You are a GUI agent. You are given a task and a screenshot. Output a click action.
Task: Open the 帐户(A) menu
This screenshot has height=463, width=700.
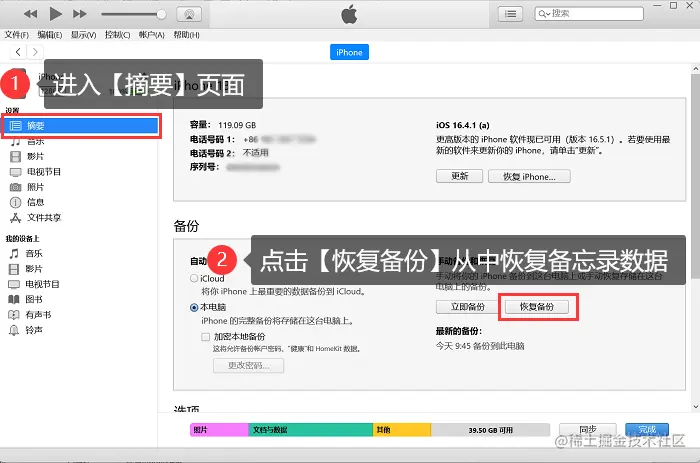(x=152, y=35)
